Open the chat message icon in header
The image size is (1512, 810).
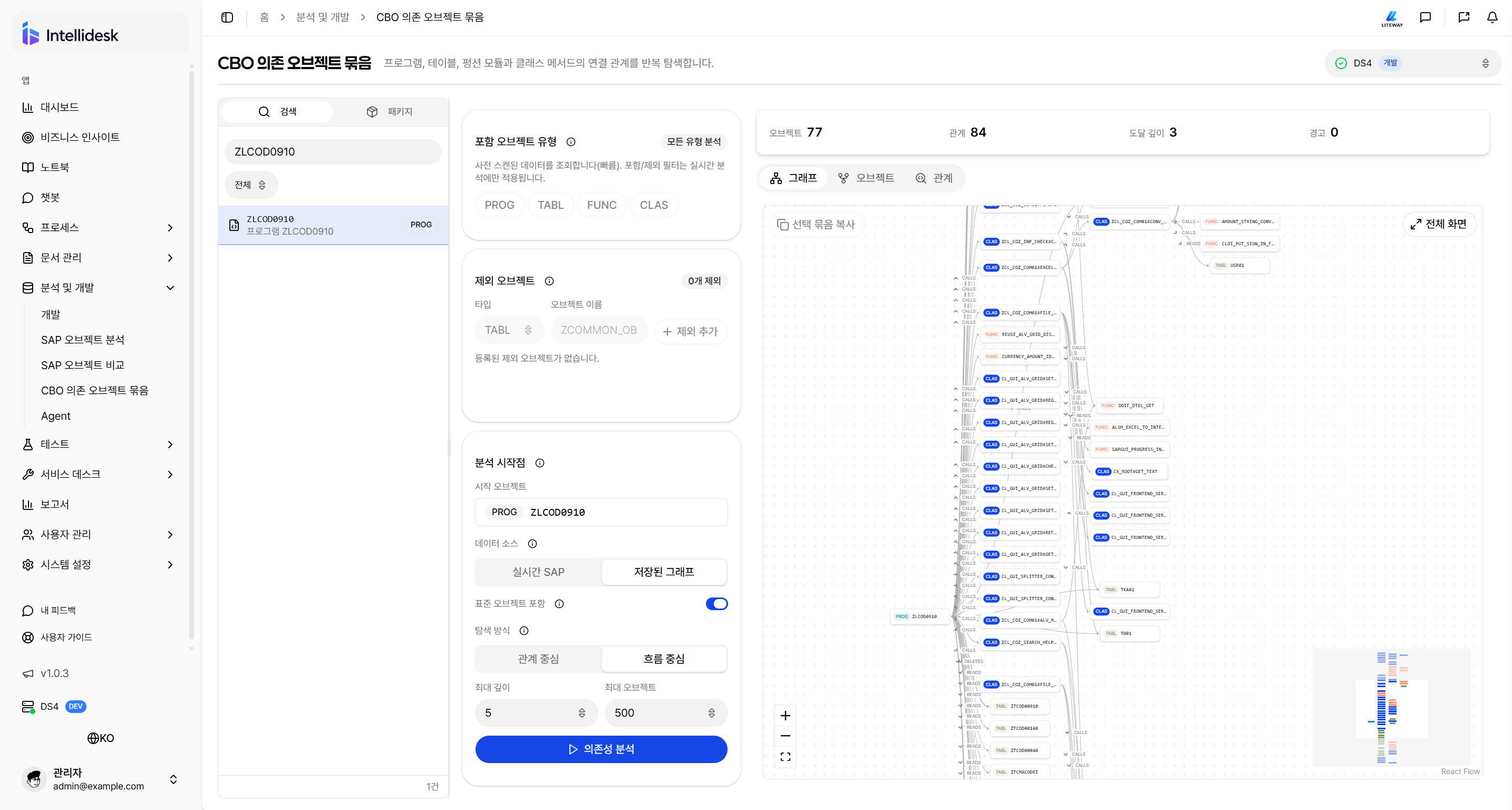1425,17
